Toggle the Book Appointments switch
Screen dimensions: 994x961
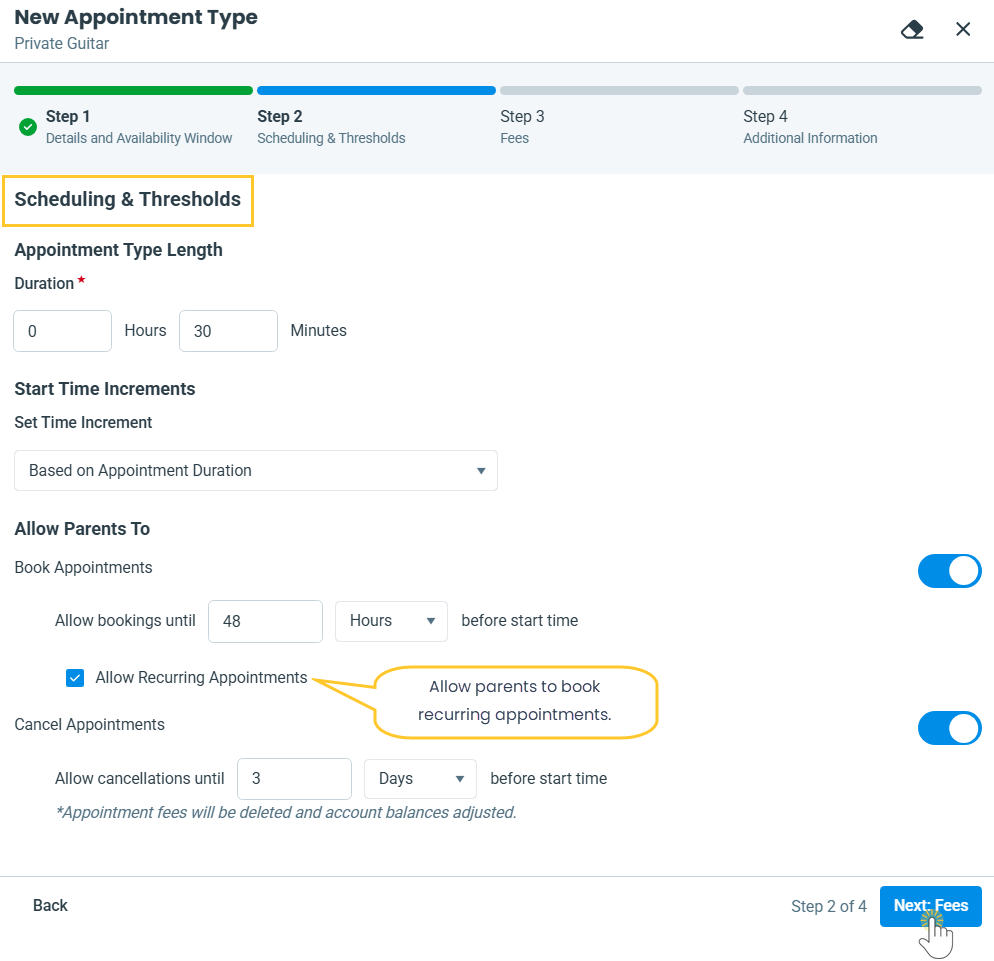(x=949, y=571)
